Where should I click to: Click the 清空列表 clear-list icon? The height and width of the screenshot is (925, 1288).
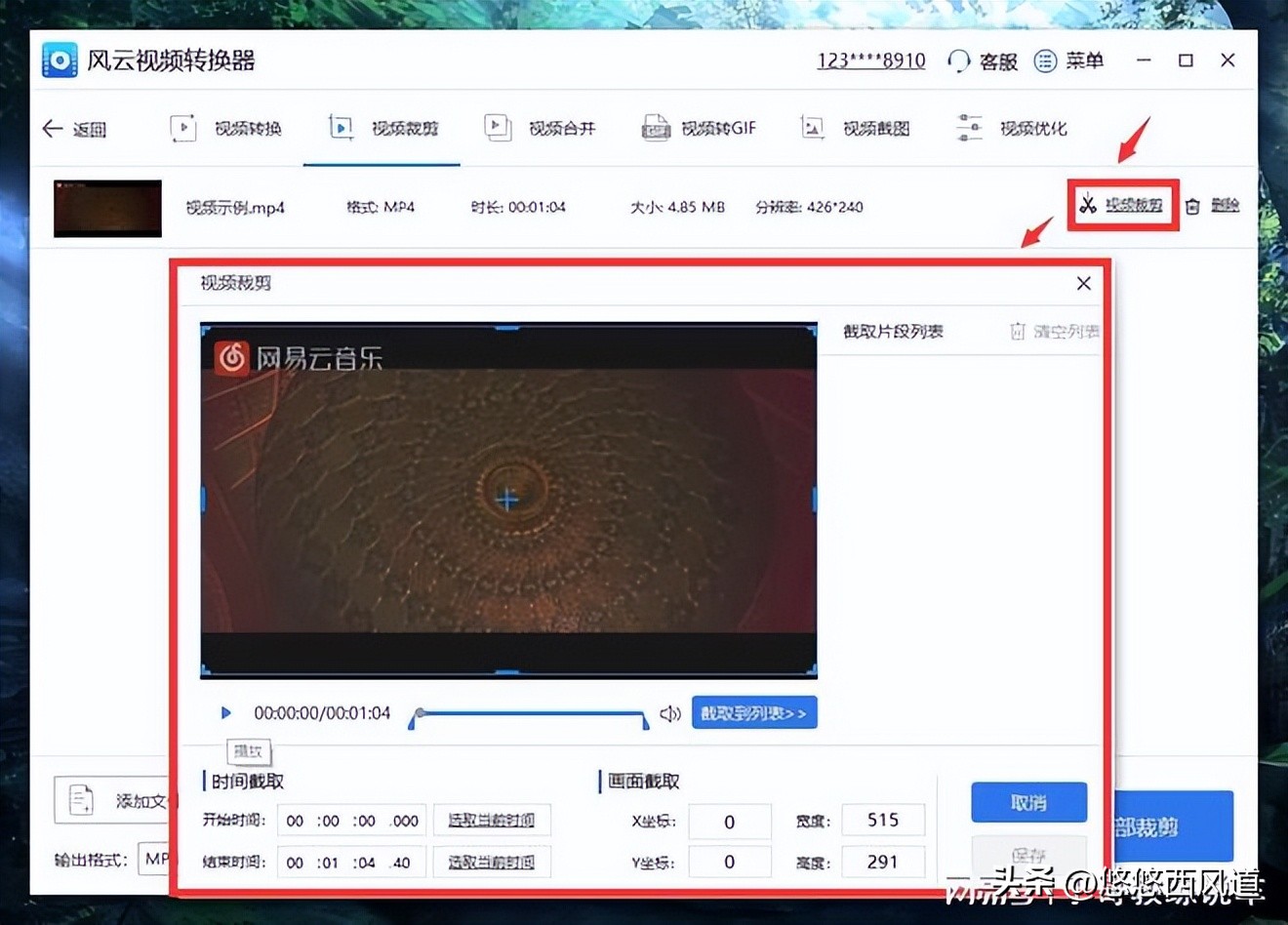1016,332
